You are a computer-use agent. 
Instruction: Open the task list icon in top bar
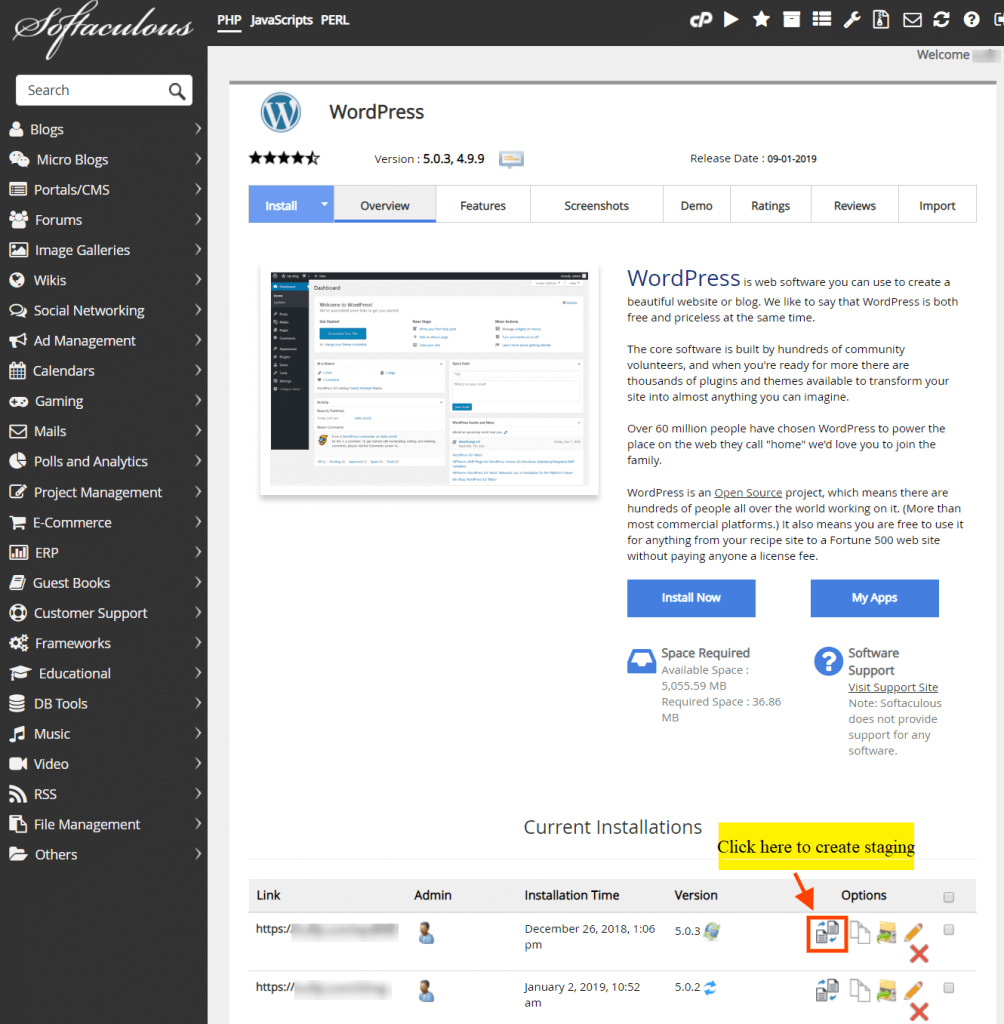point(822,20)
